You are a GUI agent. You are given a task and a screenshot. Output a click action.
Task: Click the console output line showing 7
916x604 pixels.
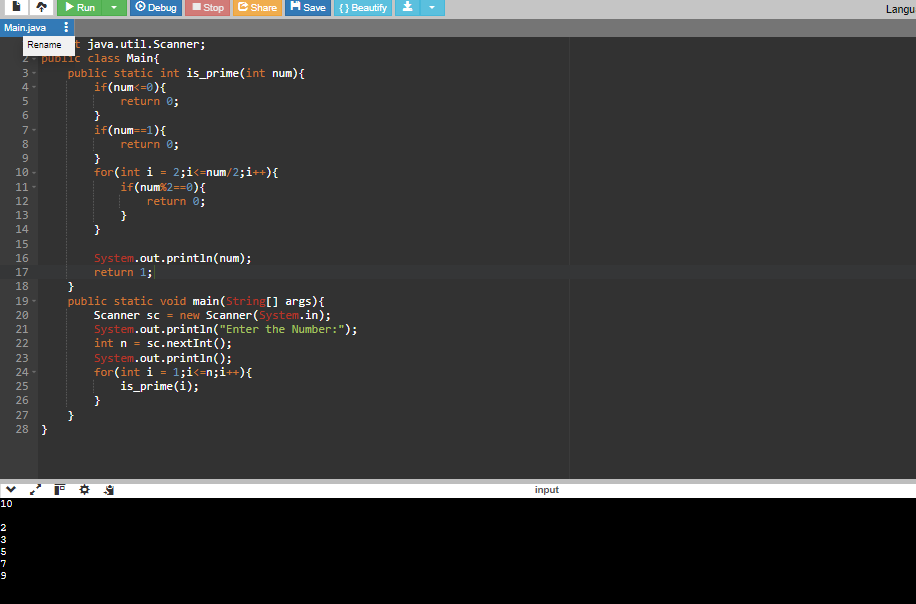pos(4,564)
